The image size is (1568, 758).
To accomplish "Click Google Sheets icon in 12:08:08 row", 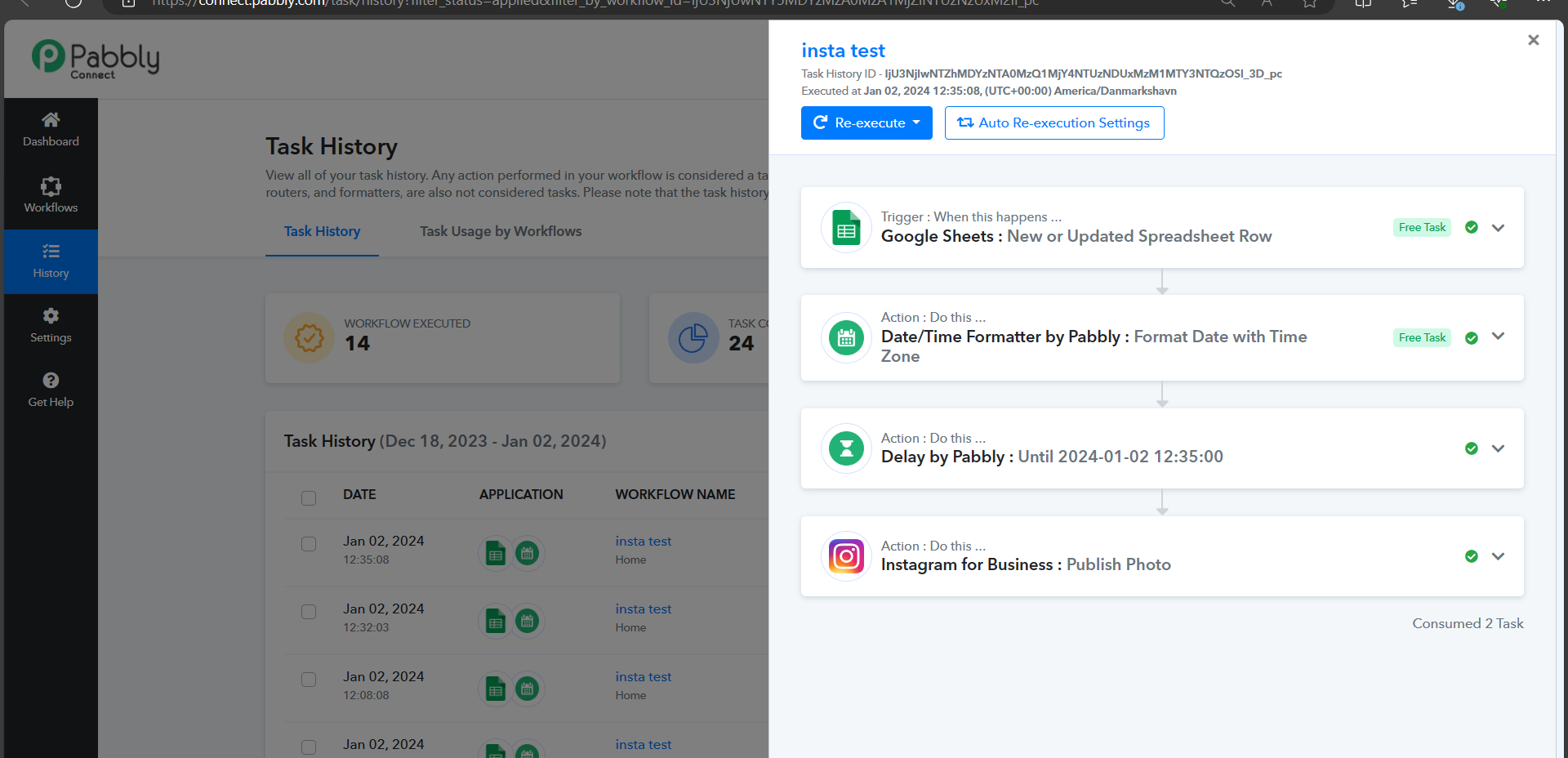I will 495,689.
